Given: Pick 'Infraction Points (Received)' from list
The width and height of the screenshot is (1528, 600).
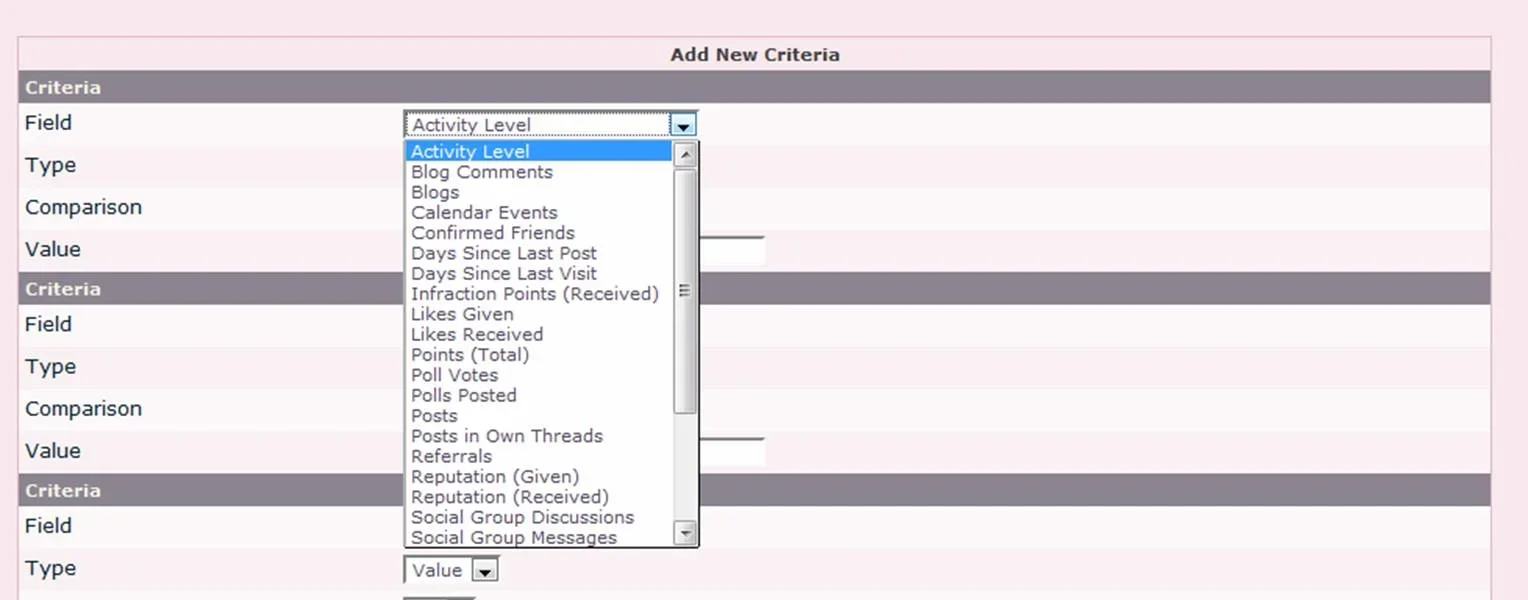Looking at the screenshot, I should (x=539, y=294).
